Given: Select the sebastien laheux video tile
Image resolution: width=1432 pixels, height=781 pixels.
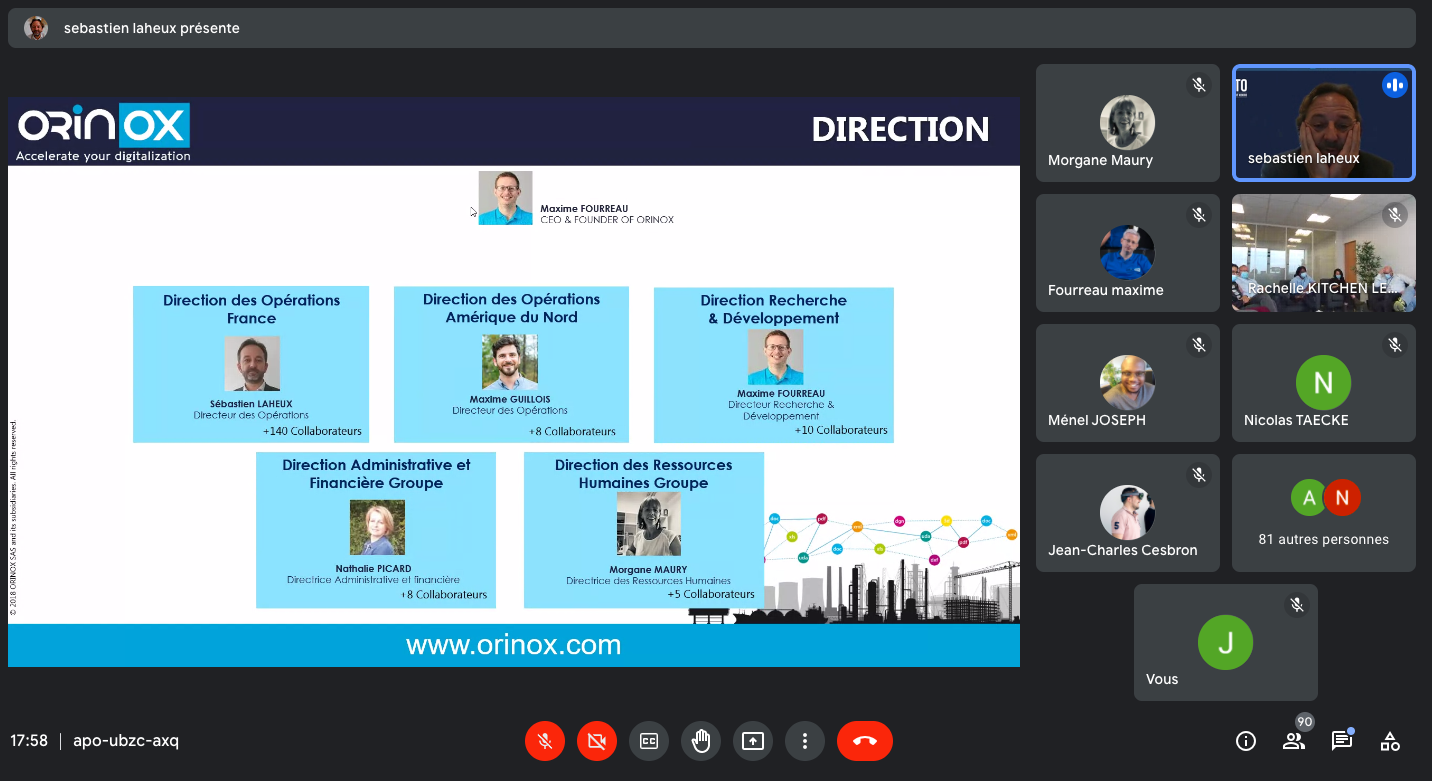Looking at the screenshot, I should coord(1324,123).
